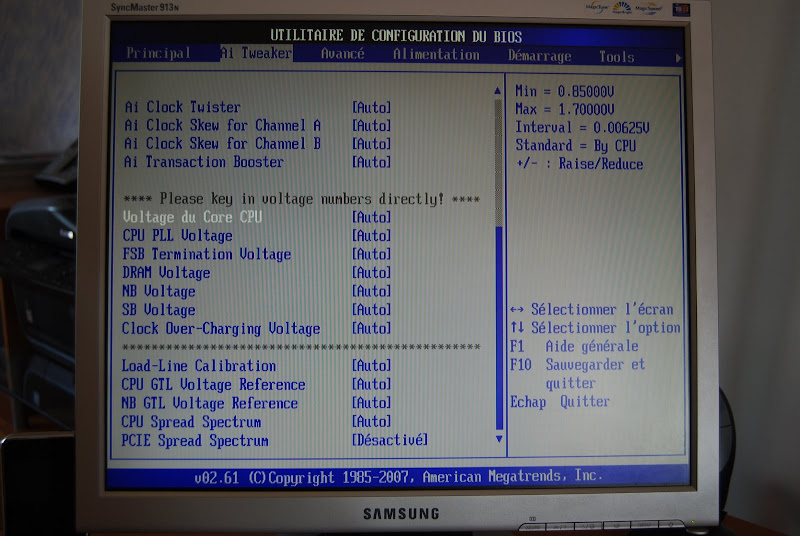Click the scroll up arrow in settings list
The width and height of the screenshot is (800, 536).
pos(498,91)
